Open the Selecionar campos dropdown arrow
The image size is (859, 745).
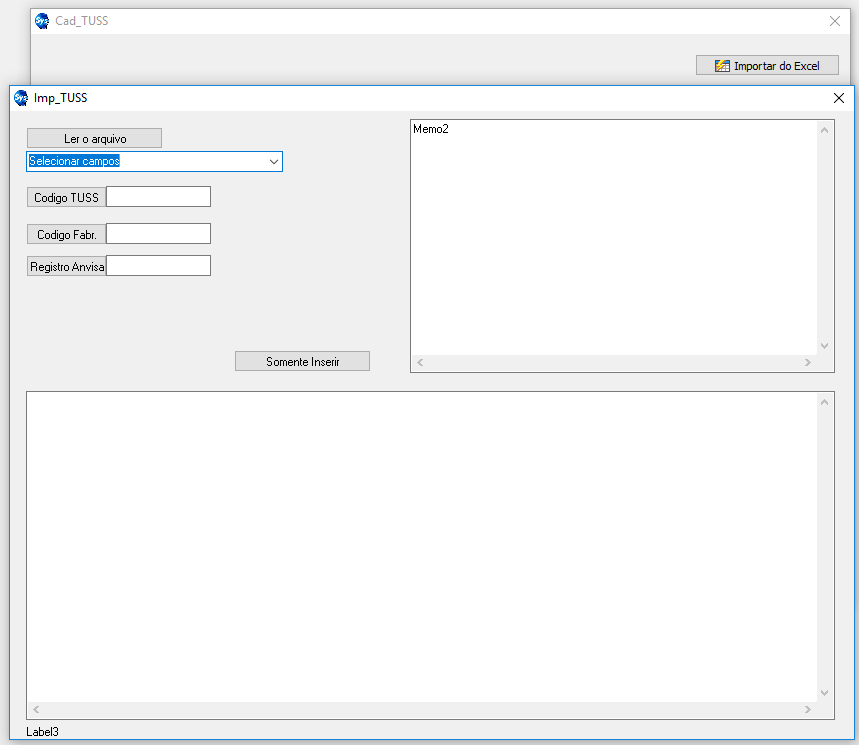[273, 161]
